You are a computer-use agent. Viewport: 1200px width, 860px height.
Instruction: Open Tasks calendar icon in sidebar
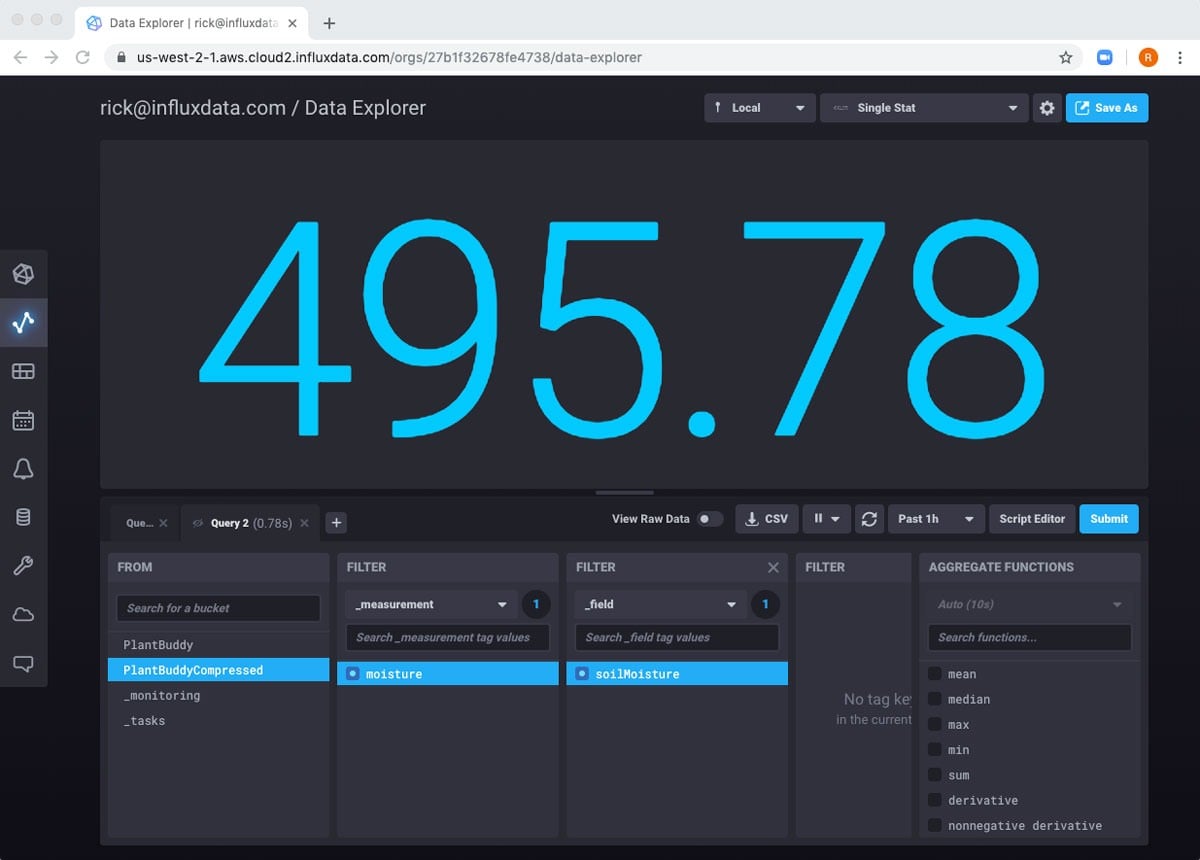(x=23, y=420)
